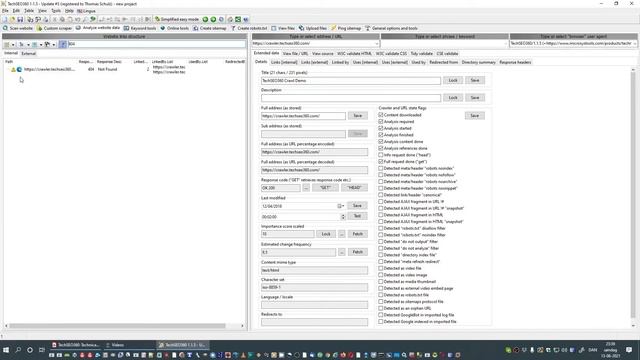Click the quick filter text box containing 404
Screen dimensions: 640x360
point(156,44)
